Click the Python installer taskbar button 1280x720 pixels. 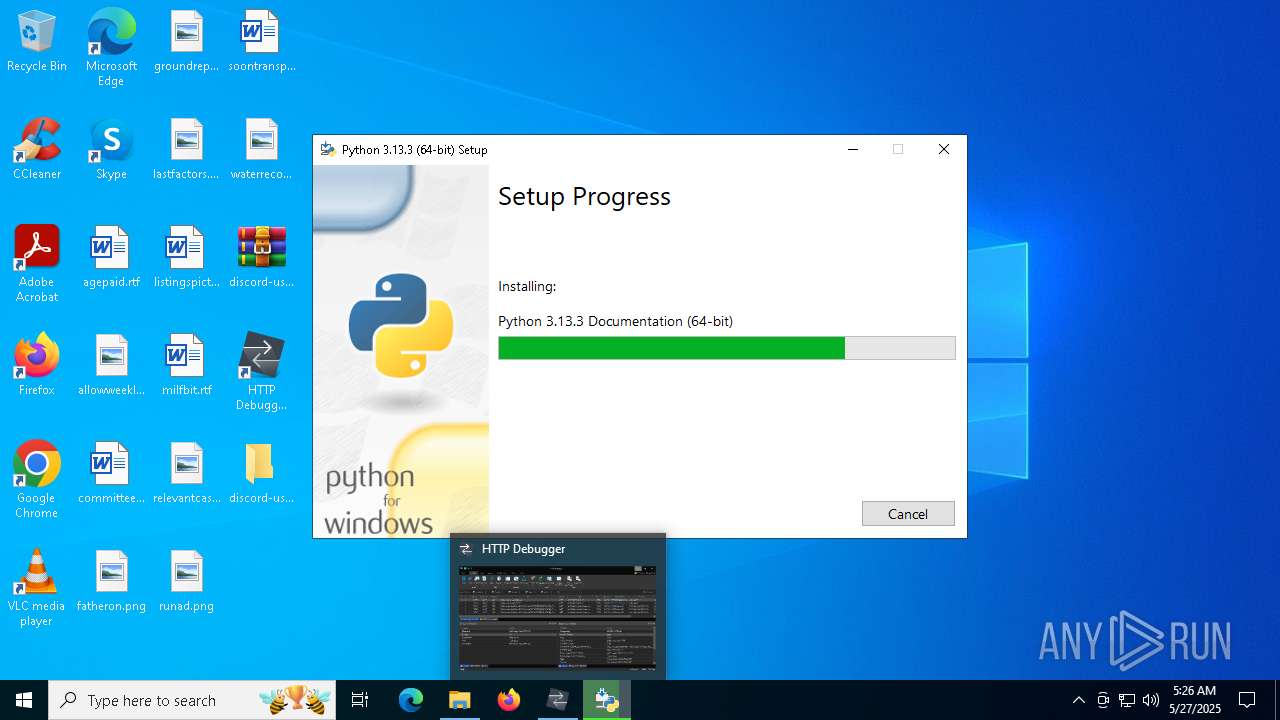pos(607,700)
